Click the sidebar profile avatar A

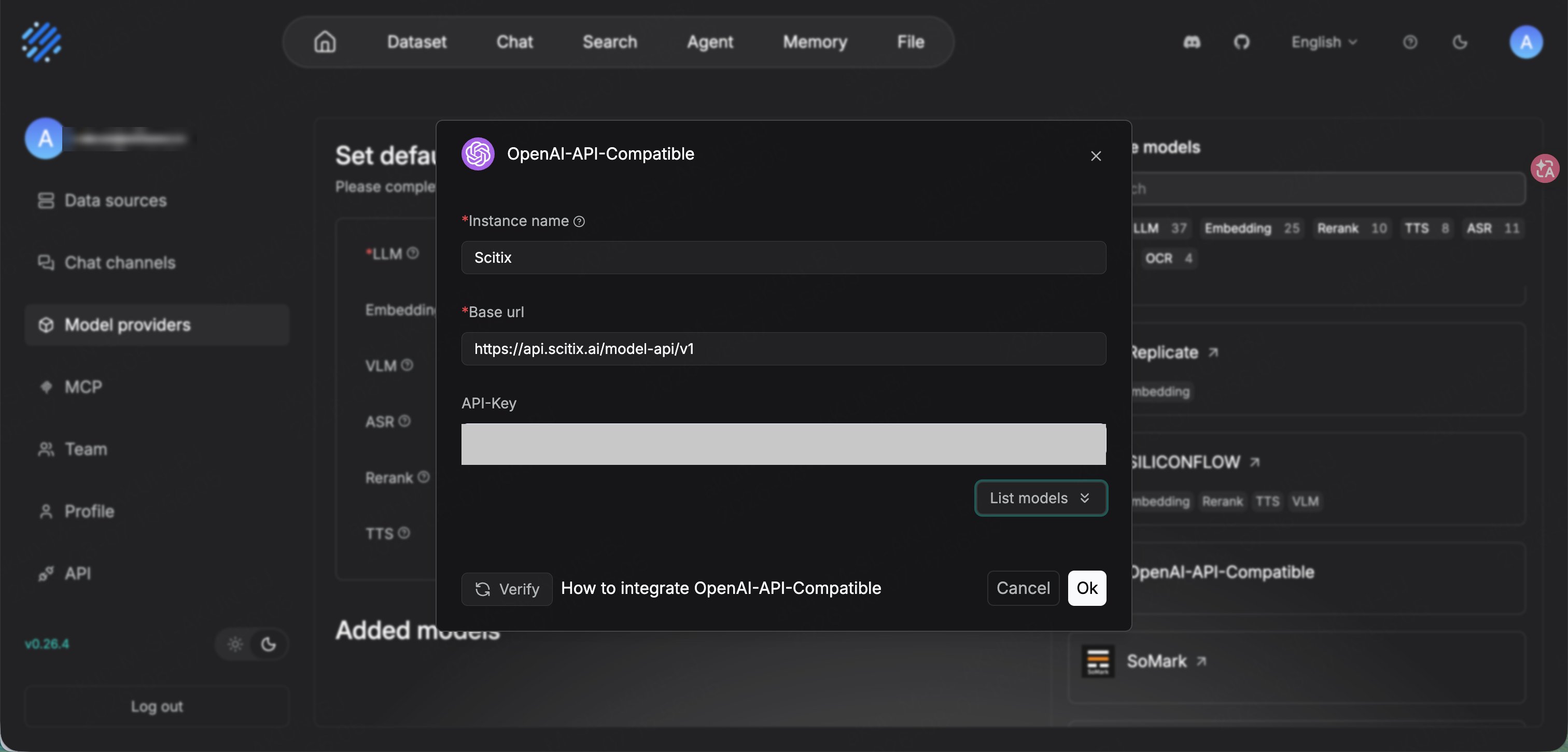45,139
